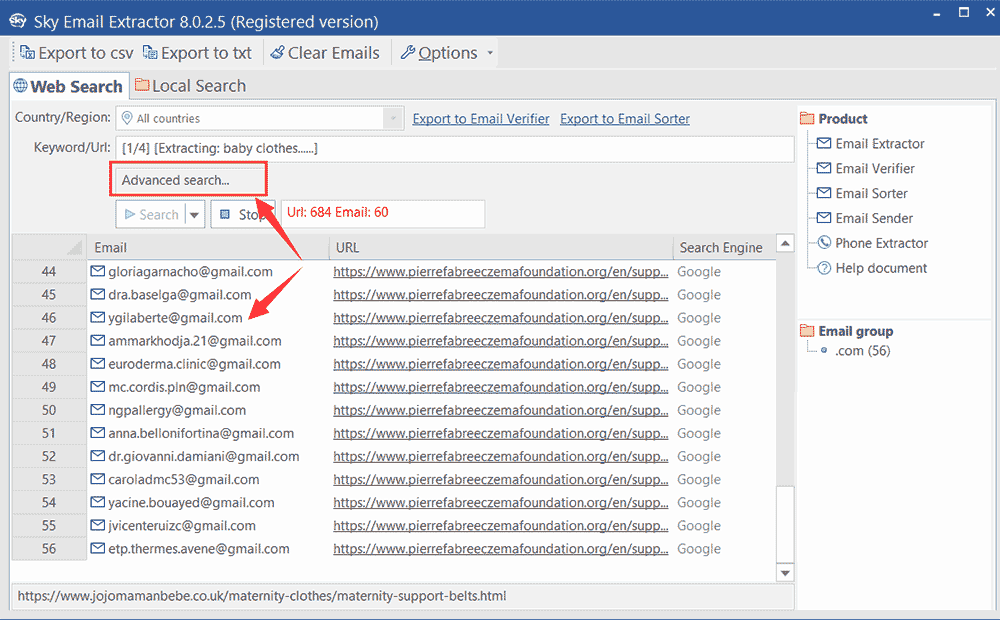
Task: Open Email Extractor product item
Action: (871, 144)
